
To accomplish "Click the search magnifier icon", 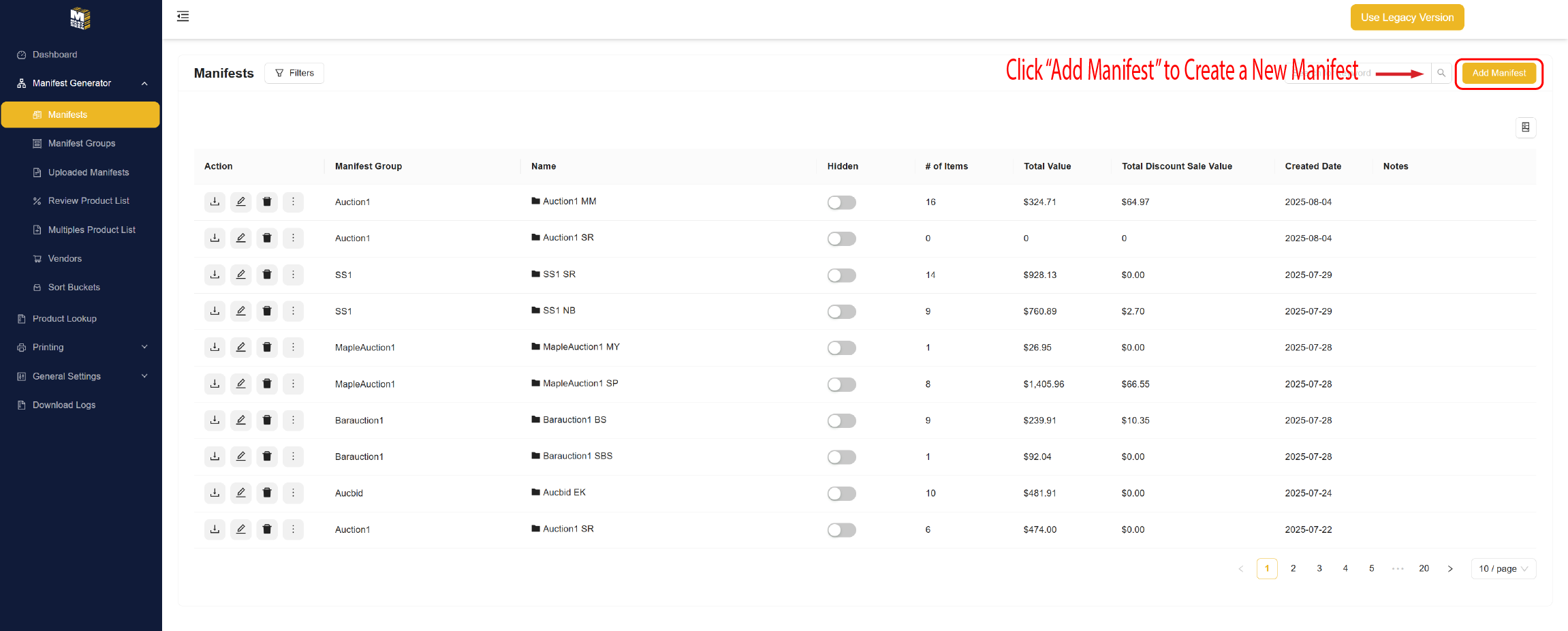I will click(1441, 73).
